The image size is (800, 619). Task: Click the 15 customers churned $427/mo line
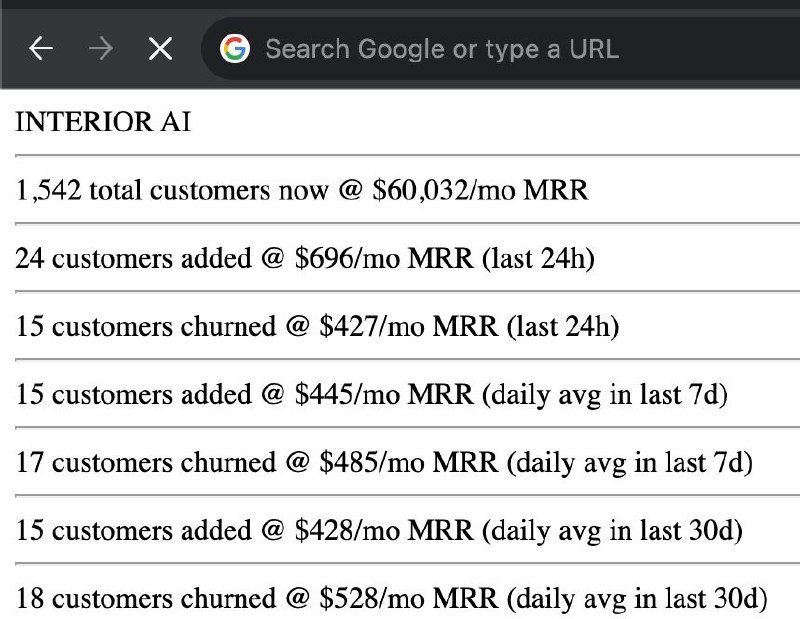(x=317, y=327)
